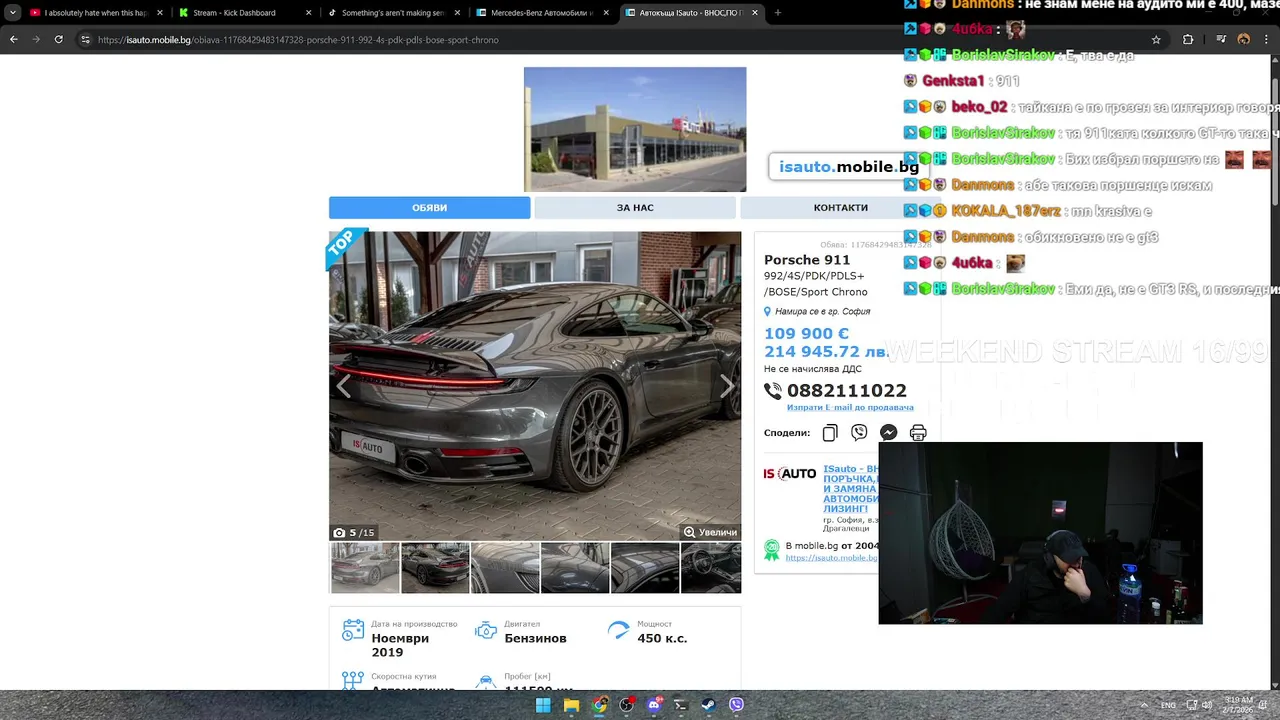Click the Бензинов engine type value
This screenshot has height=720, width=1280.
[535, 638]
